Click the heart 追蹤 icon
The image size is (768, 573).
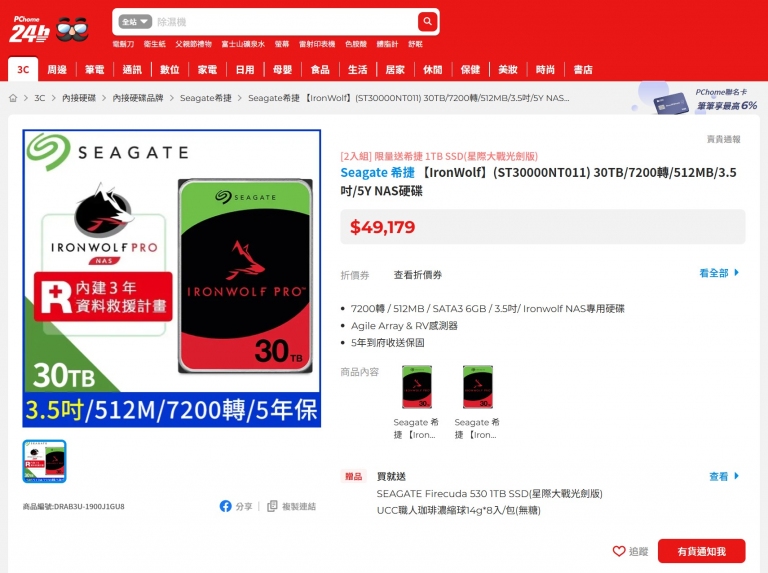click(x=619, y=551)
